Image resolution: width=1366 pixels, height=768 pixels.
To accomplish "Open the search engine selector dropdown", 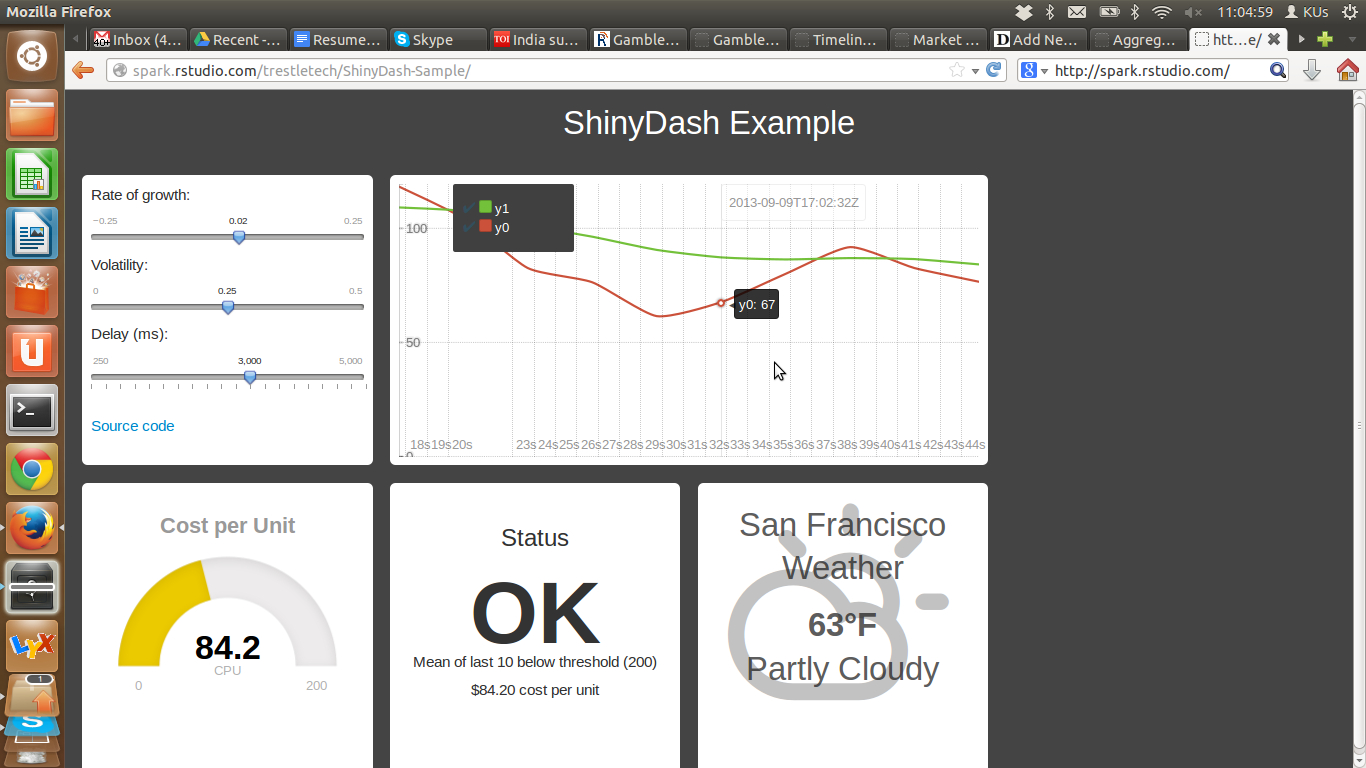I will click(x=1033, y=70).
